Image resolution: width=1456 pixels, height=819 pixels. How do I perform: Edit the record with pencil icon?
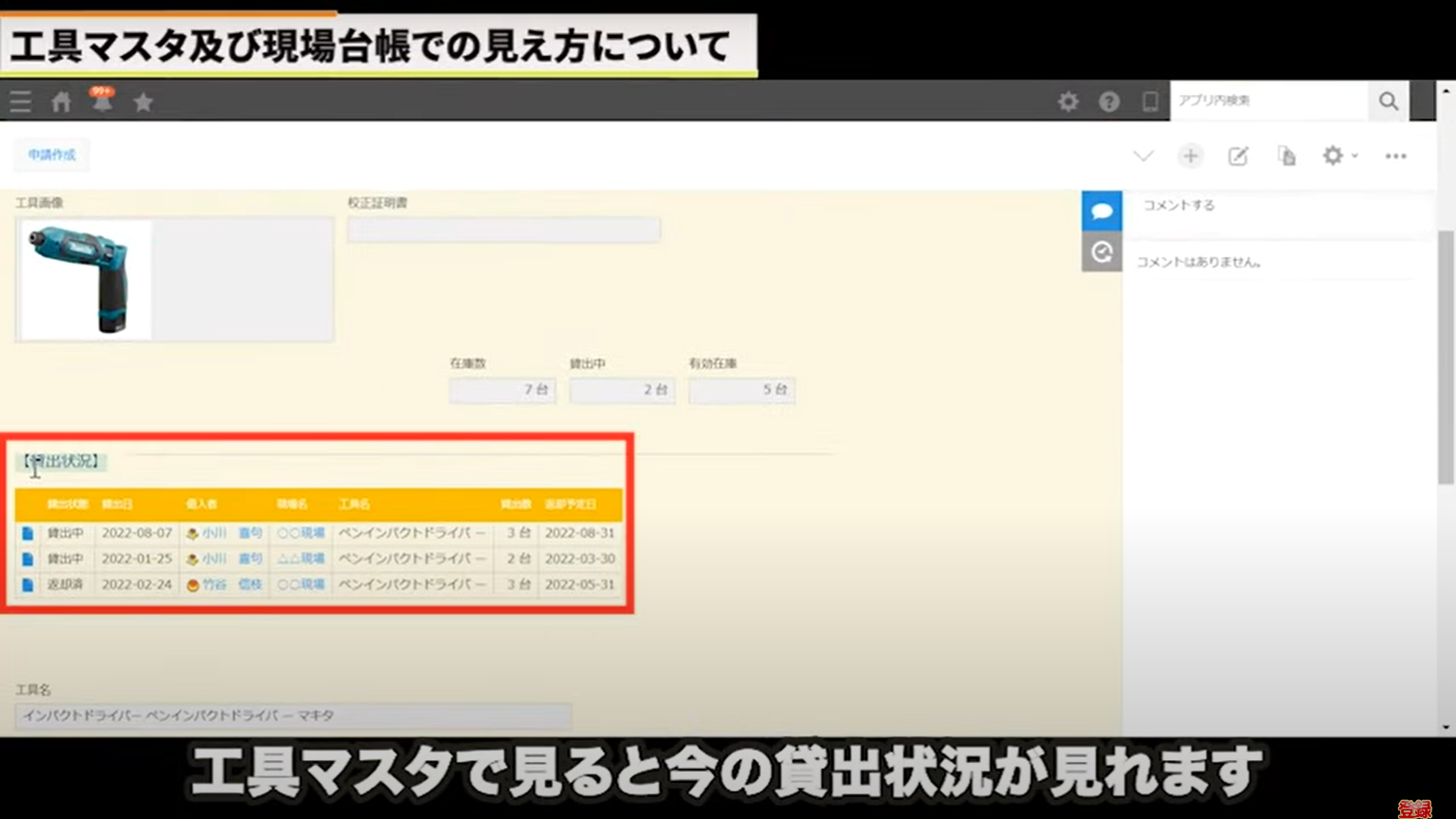click(1238, 156)
